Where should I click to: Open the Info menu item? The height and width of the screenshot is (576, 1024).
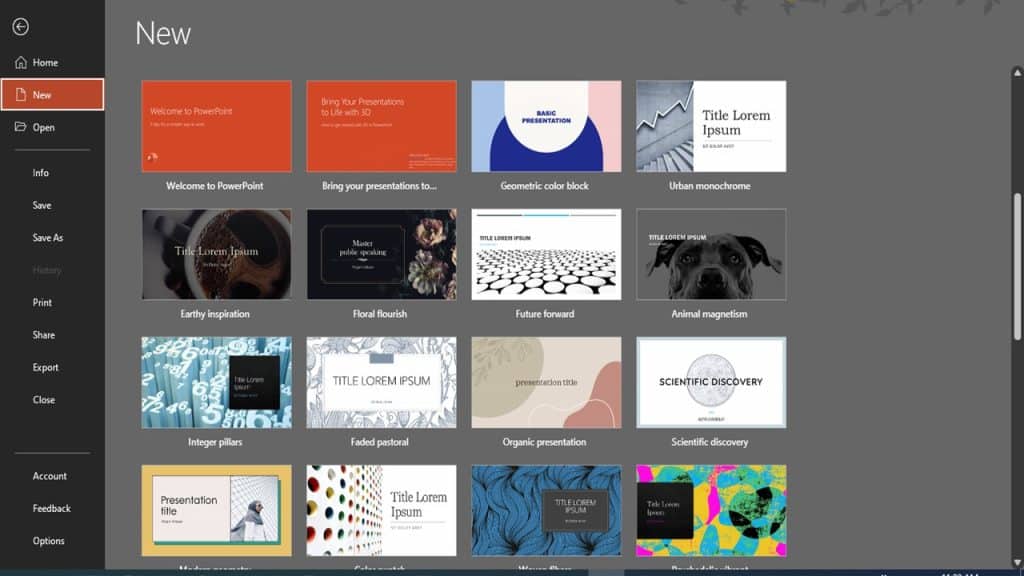pos(41,172)
